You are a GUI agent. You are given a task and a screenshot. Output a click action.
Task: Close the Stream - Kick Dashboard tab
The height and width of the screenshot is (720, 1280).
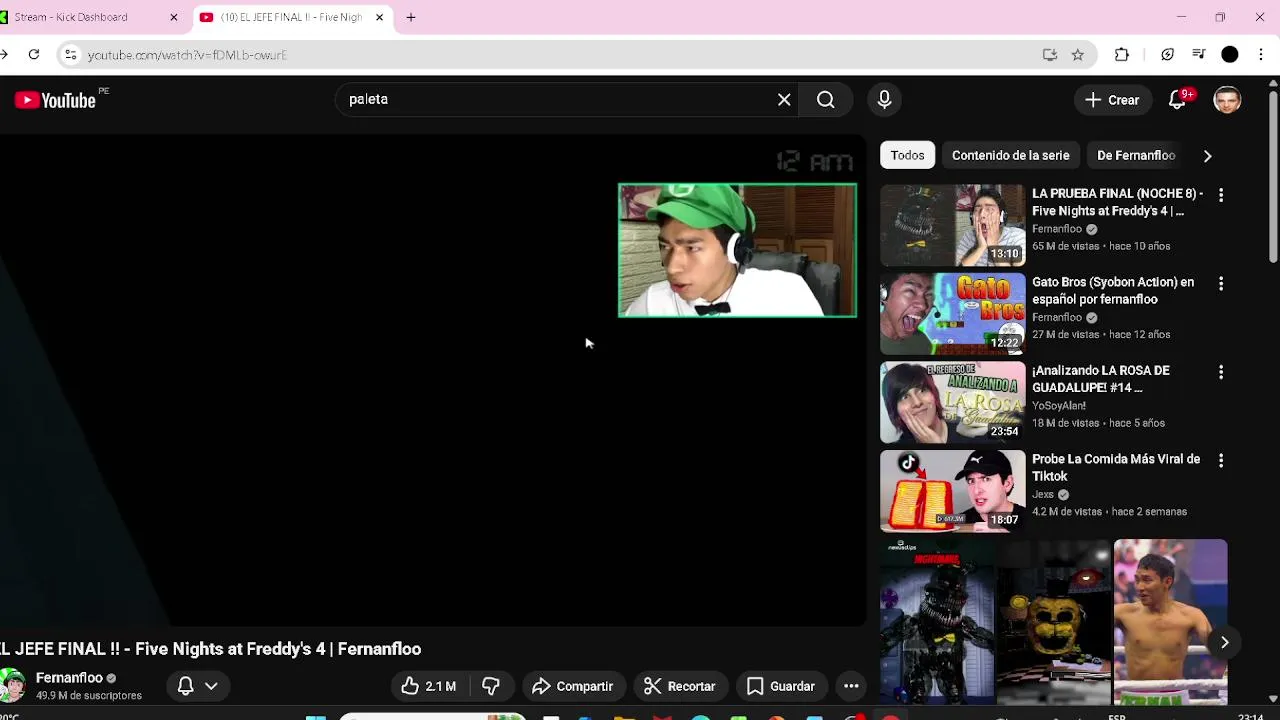click(x=173, y=17)
